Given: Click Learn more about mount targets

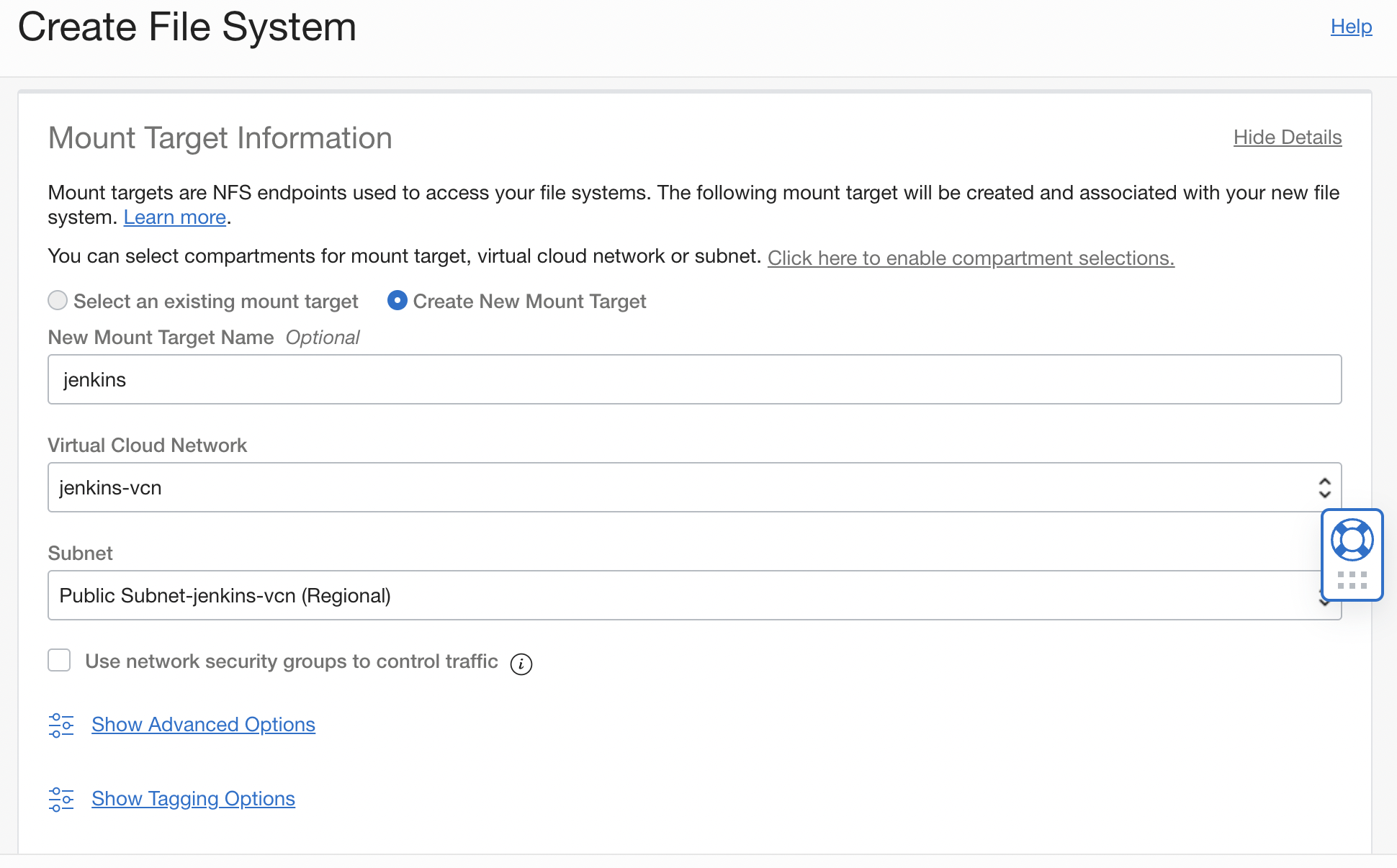Looking at the screenshot, I should [174, 217].
